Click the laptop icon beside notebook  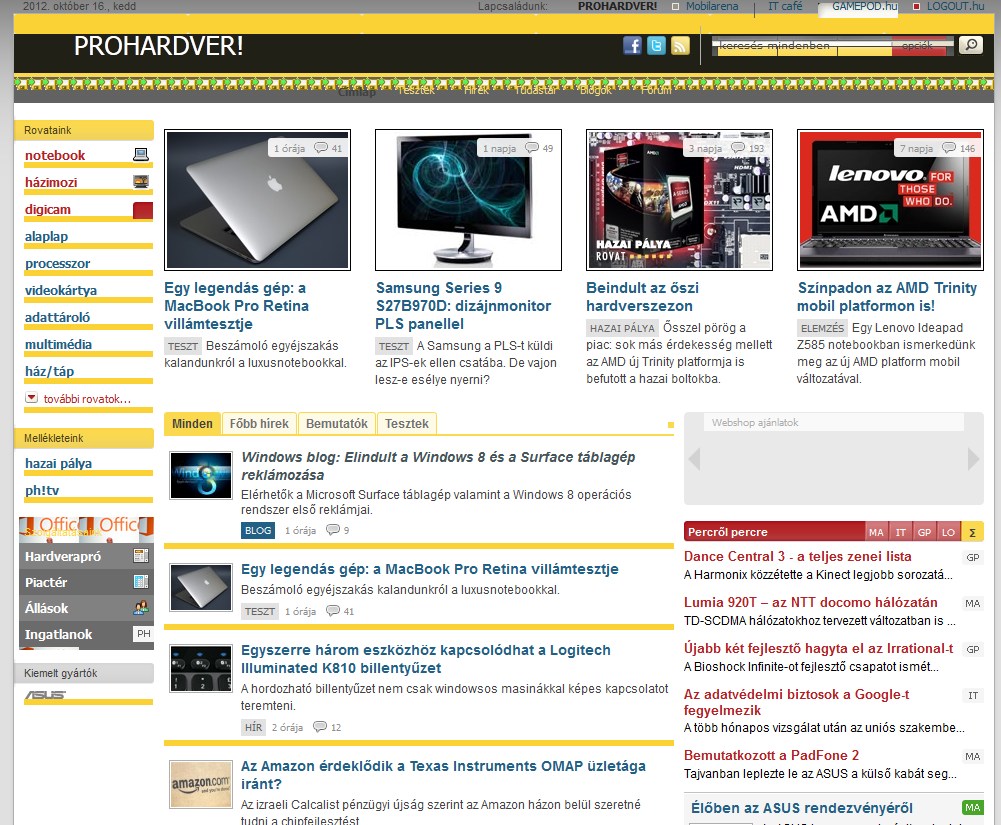[141, 155]
